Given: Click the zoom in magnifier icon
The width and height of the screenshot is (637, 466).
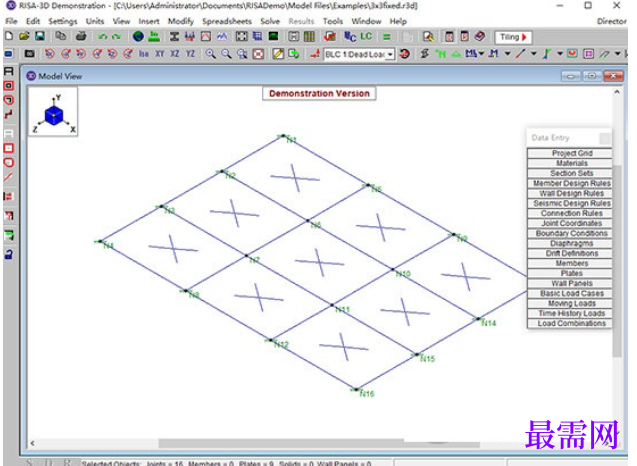Looking at the screenshot, I should pos(210,54).
